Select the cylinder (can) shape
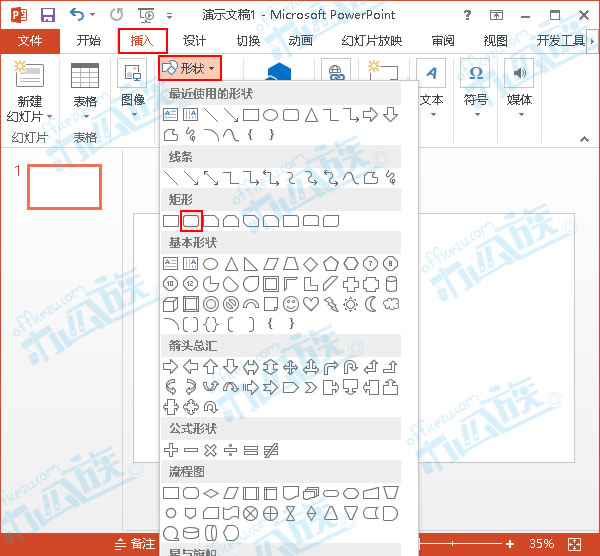The image size is (600, 556). 391,284
